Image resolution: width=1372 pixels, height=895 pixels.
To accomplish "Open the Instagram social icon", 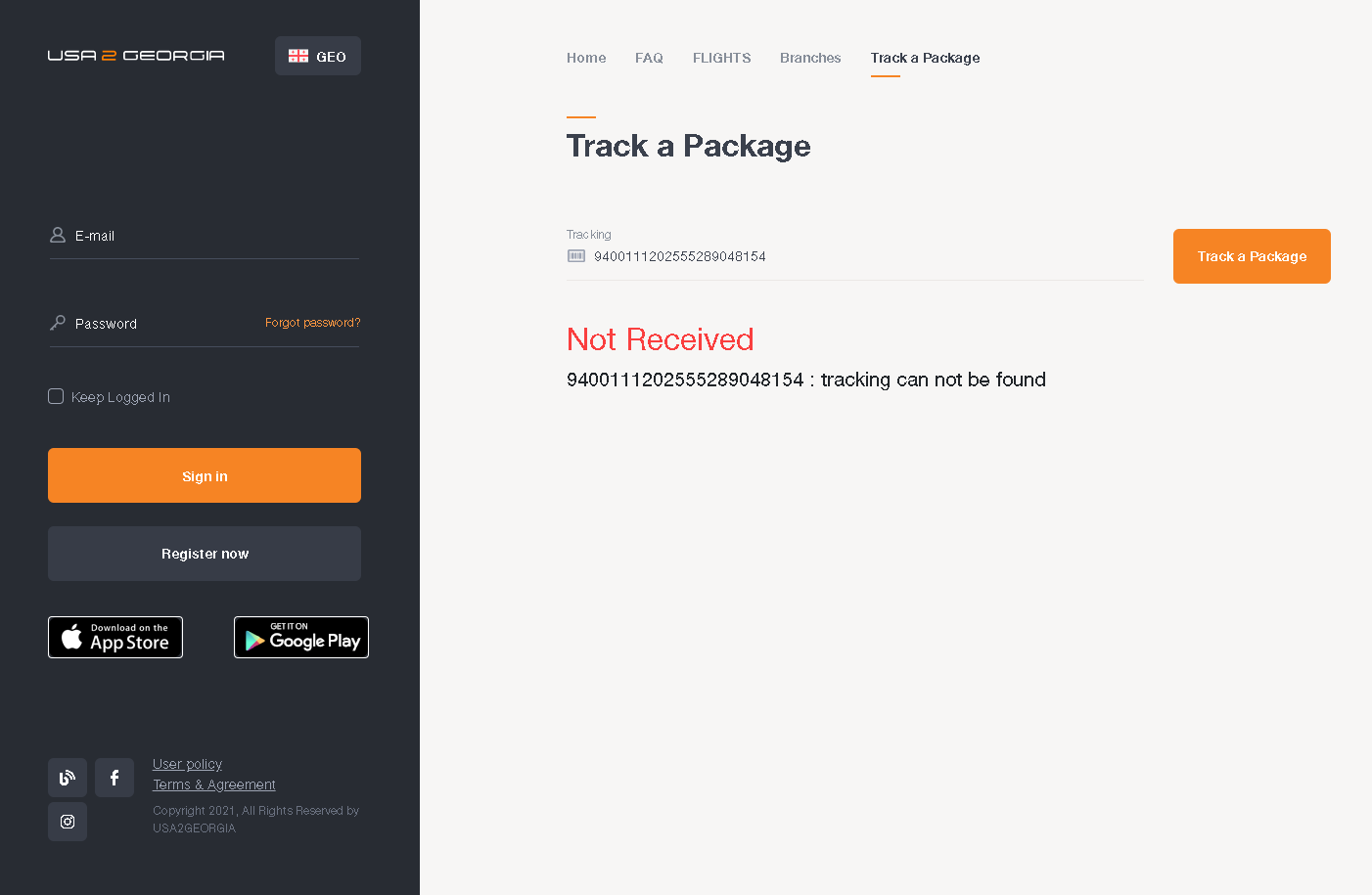I will 68,822.
